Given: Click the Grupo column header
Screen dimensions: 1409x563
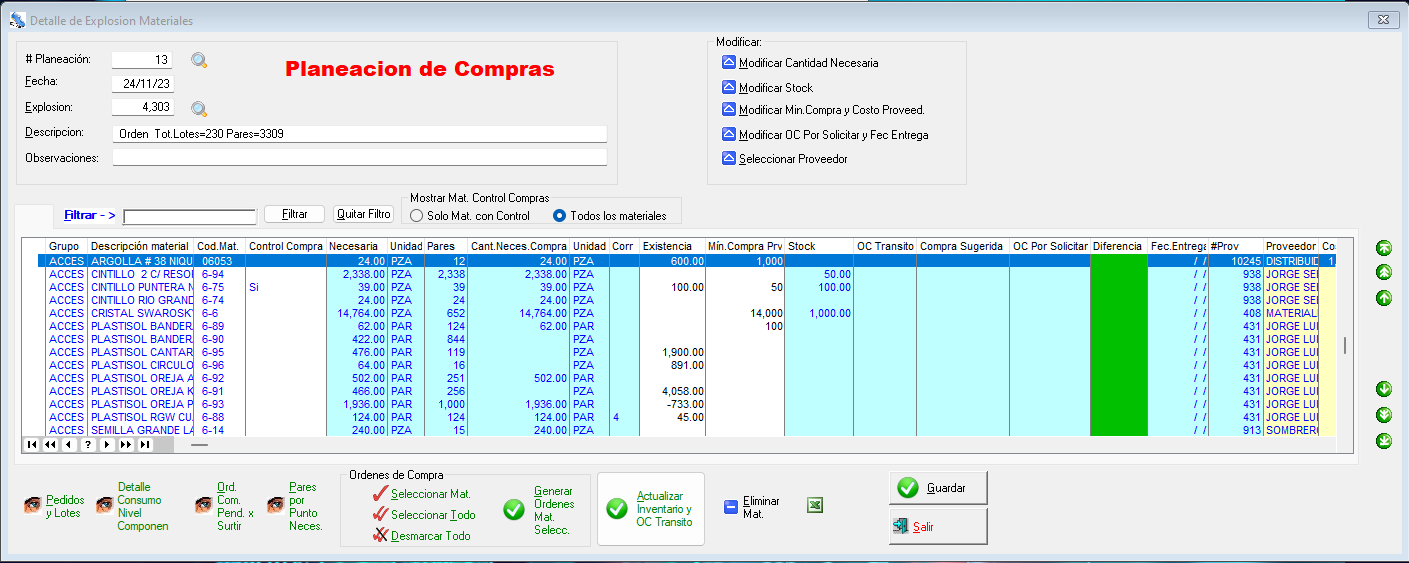Looking at the screenshot, I should click(x=67, y=246).
